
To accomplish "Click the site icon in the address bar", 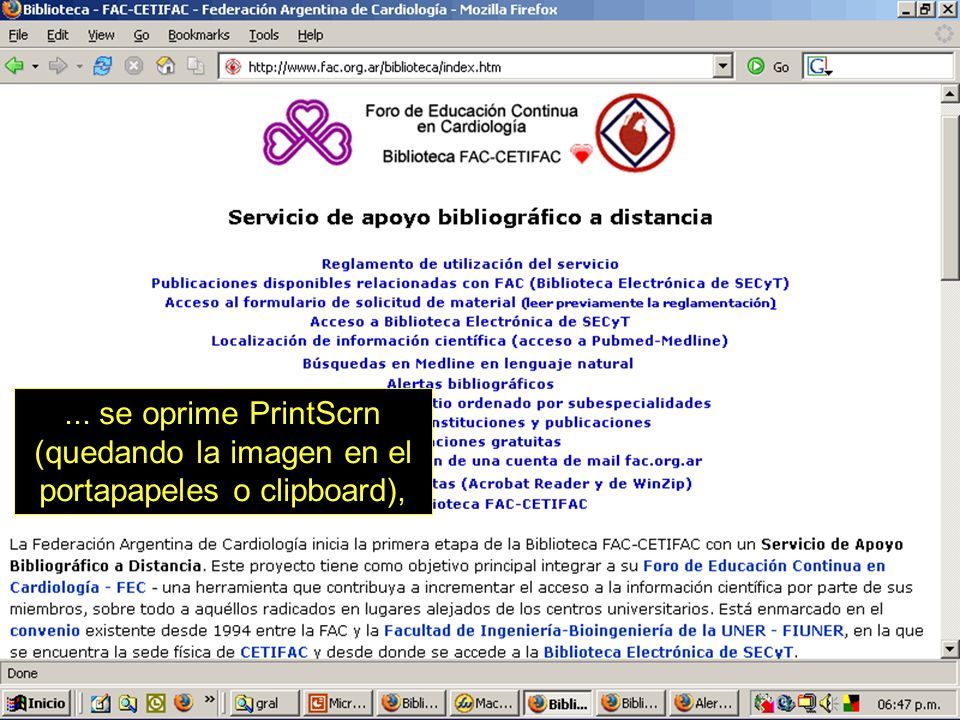I will tap(233, 67).
